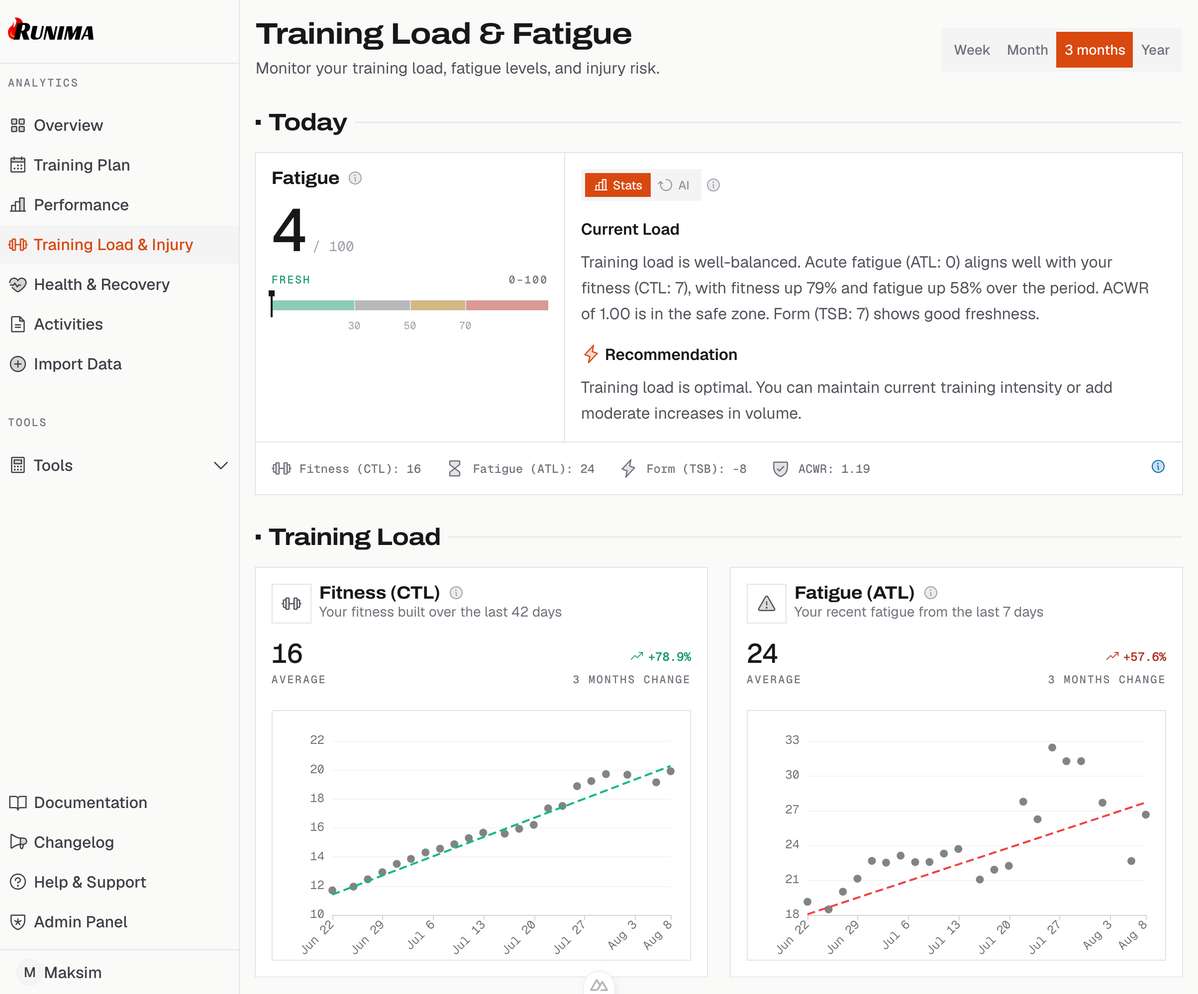Click the green FRESH segment of fatigue bar
The width and height of the screenshot is (1198, 994).
[x=313, y=305]
